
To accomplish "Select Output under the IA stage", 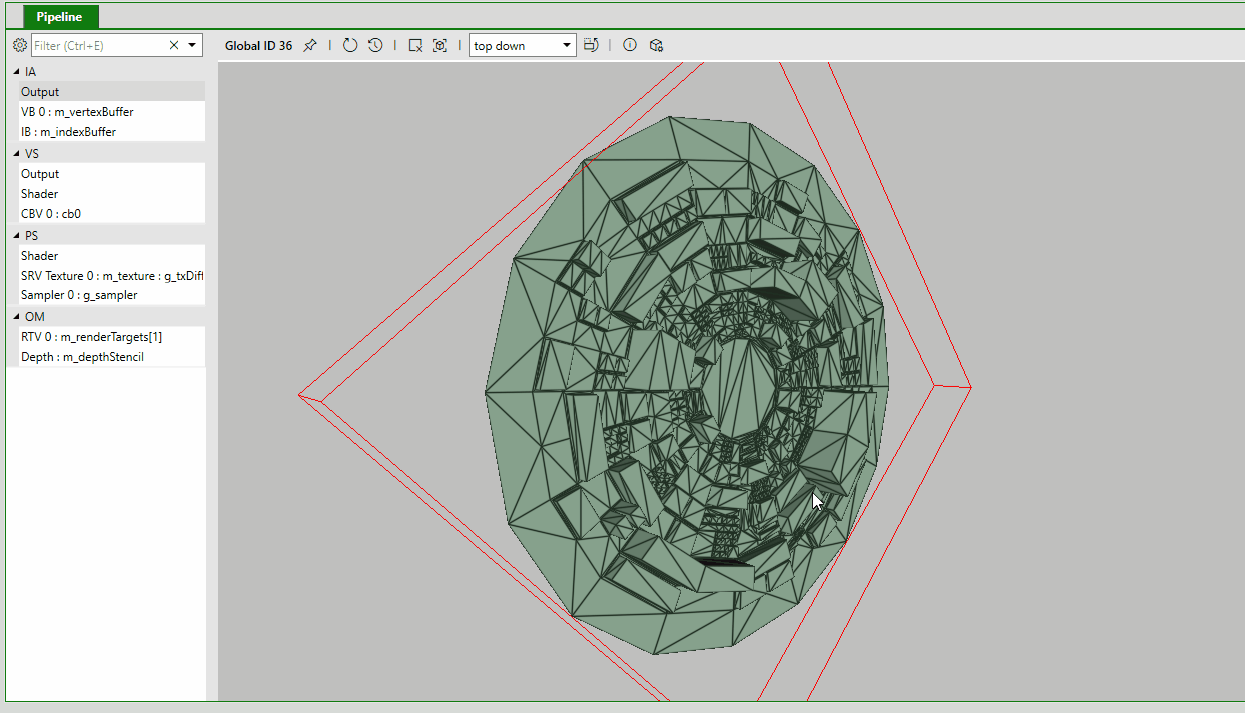I will tap(111, 92).
